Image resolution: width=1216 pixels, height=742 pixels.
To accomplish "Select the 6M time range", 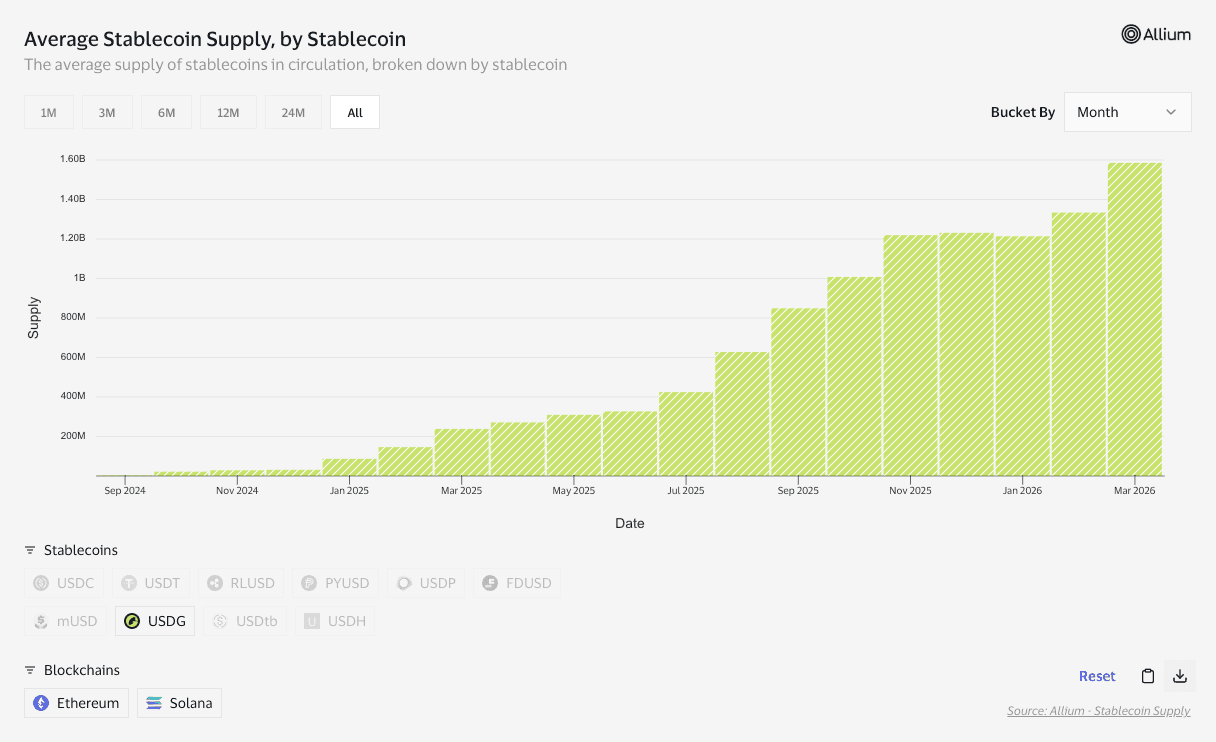I will coord(166,113).
